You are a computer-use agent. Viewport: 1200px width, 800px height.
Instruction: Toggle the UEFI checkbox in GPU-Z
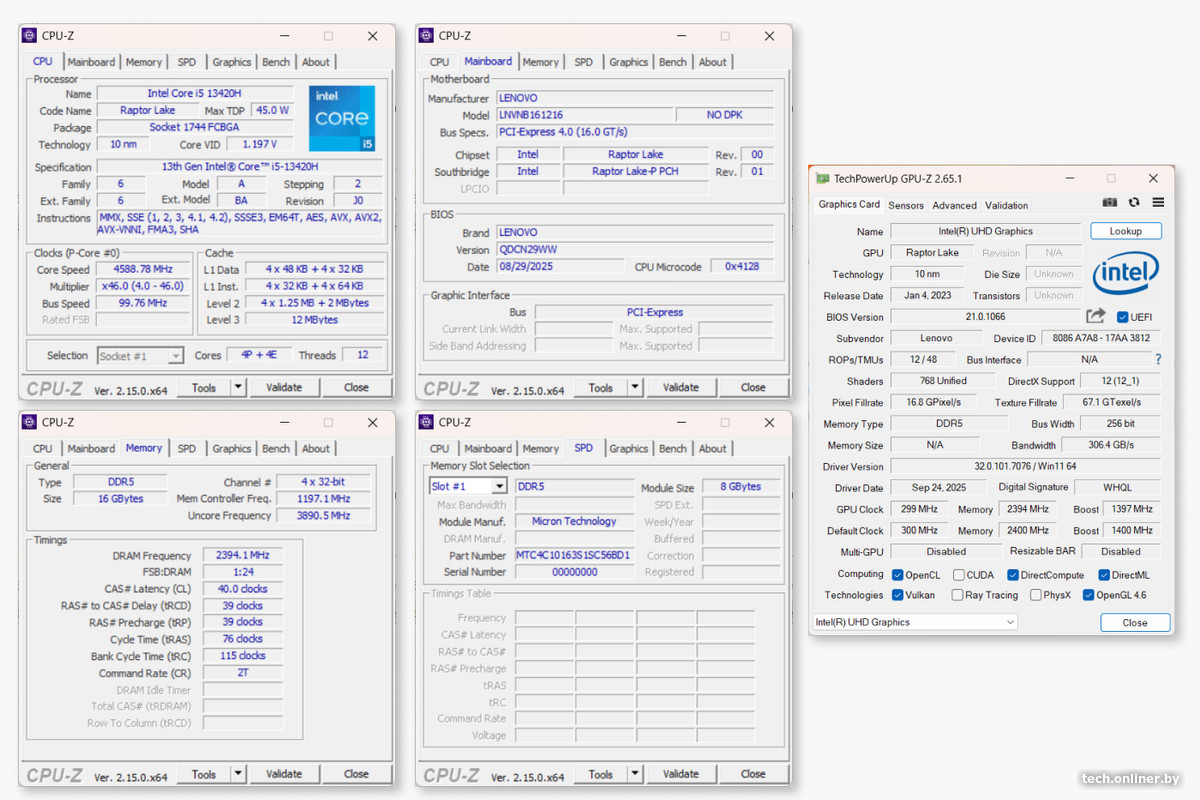pyautogui.click(x=1124, y=317)
